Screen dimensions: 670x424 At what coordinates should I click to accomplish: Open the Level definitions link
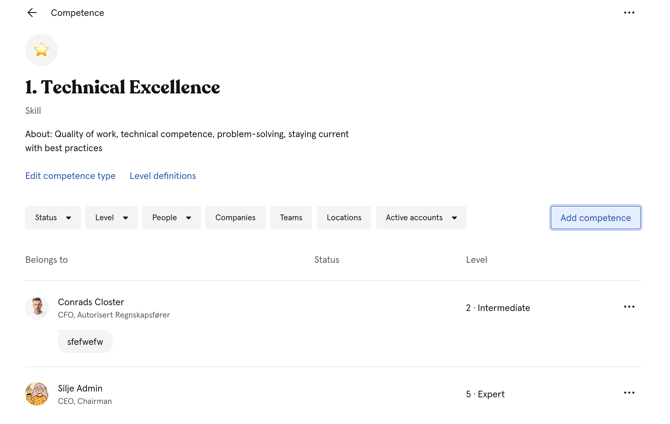tap(163, 176)
